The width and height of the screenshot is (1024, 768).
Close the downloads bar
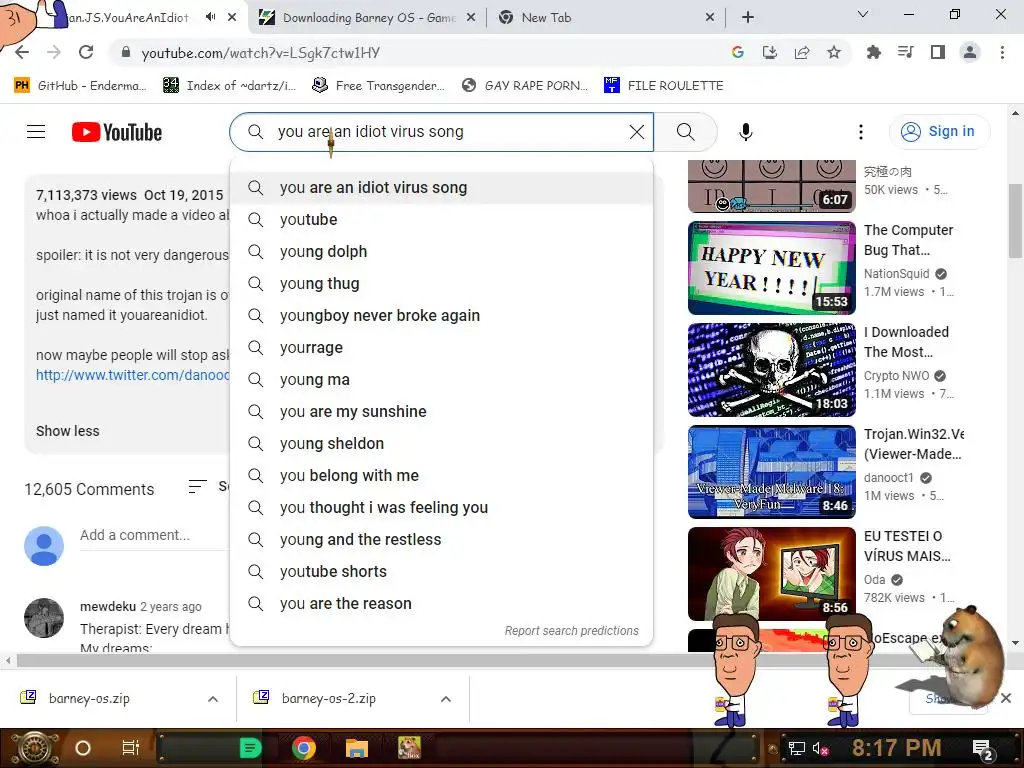[x=1006, y=698]
